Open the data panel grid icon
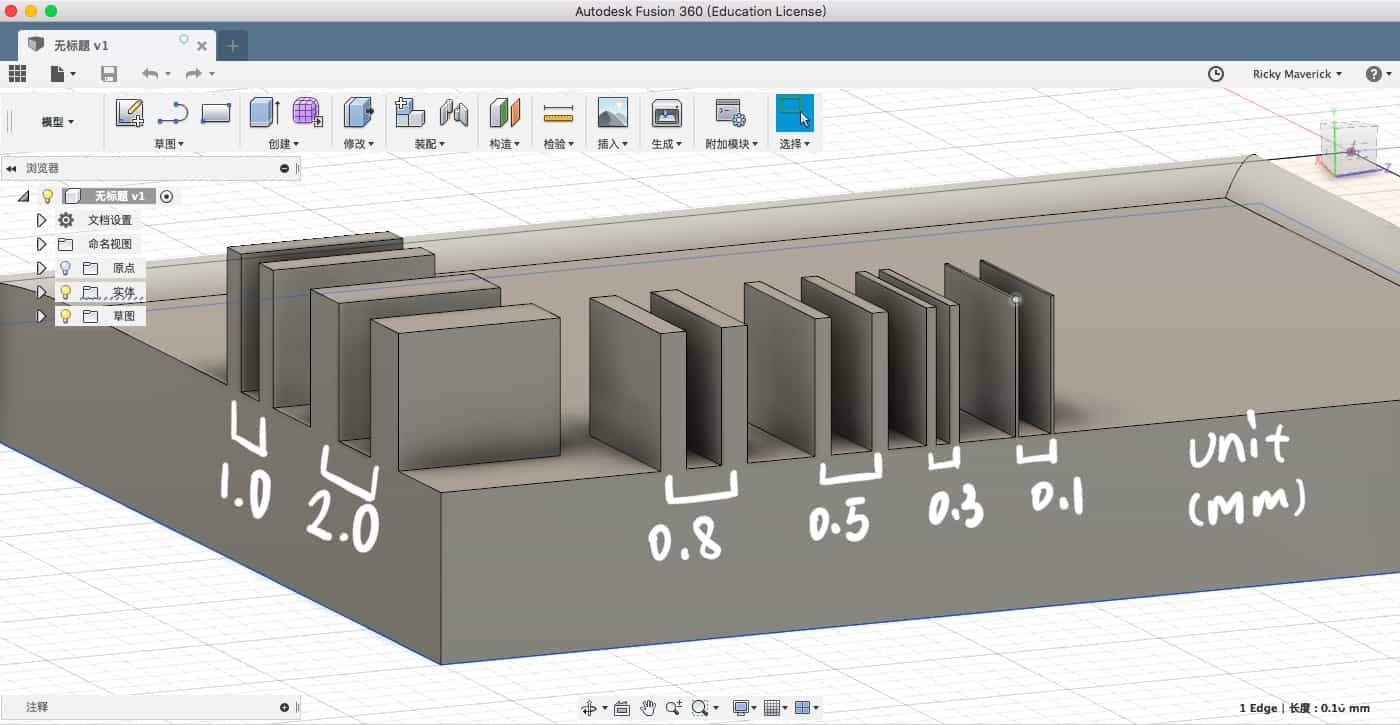This screenshot has height=725, width=1400. point(17,74)
